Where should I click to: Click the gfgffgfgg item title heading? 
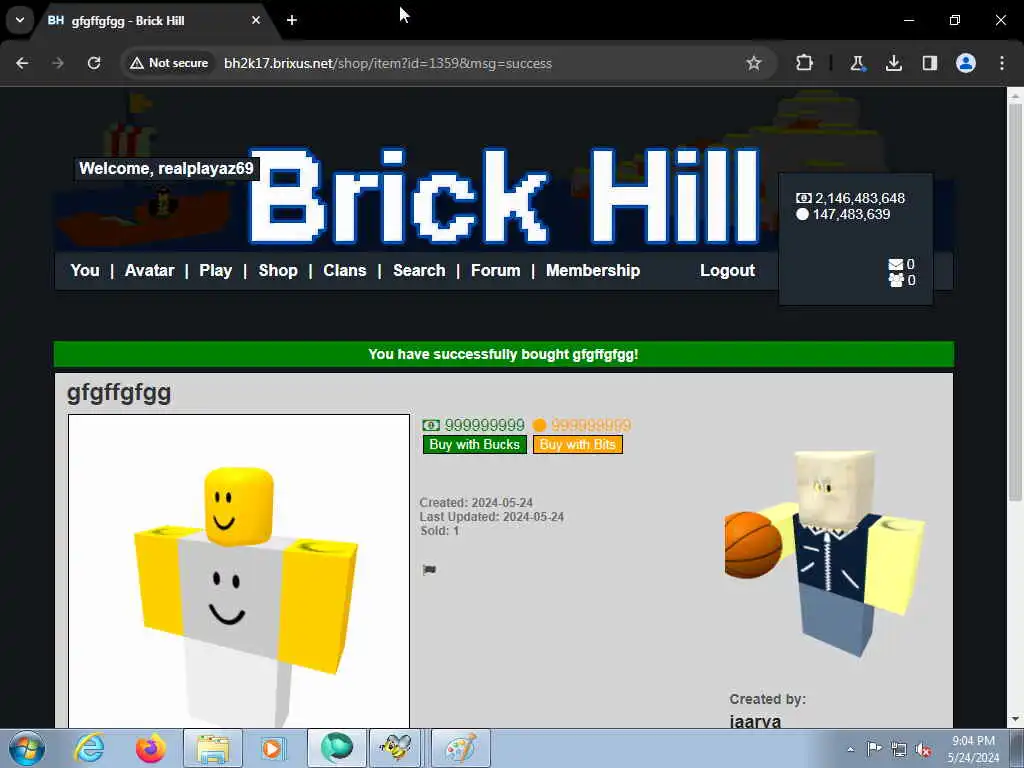click(x=119, y=393)
